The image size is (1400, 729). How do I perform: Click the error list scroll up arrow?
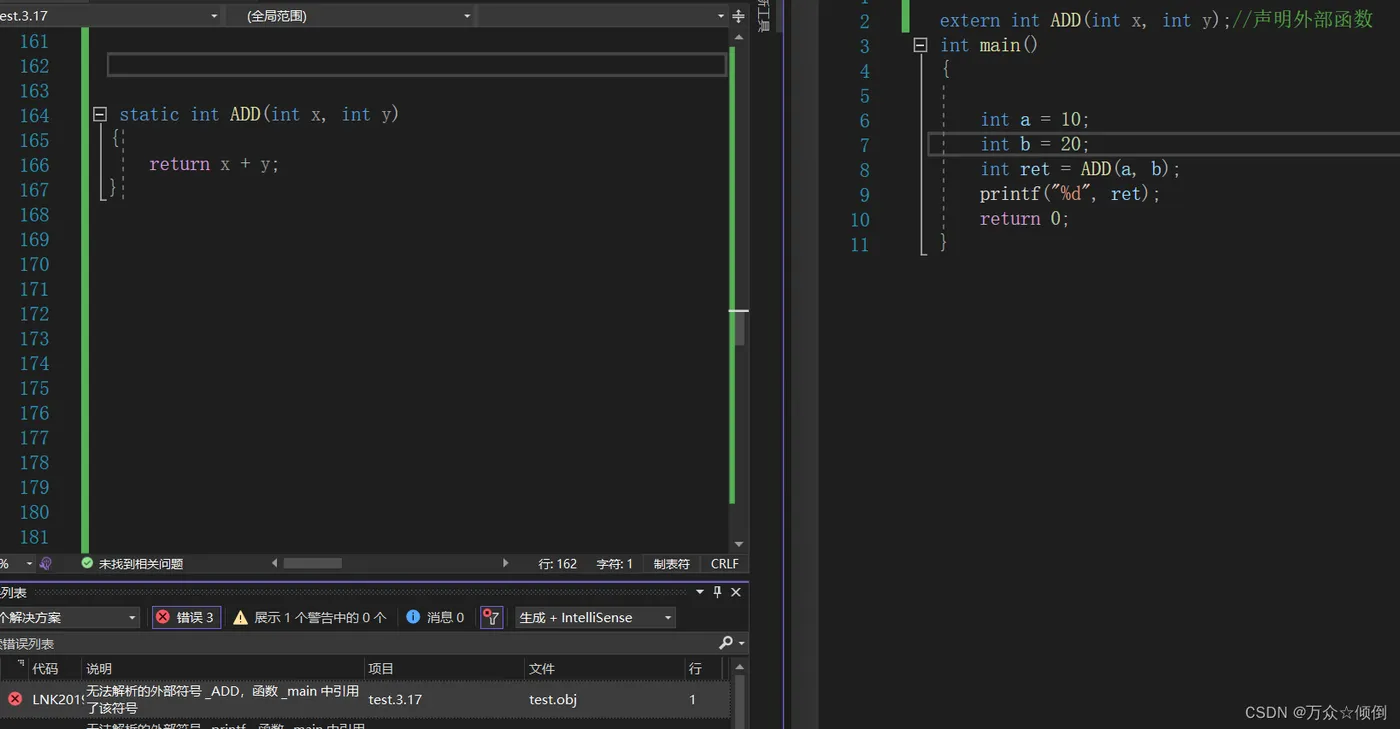pos(739,667)
